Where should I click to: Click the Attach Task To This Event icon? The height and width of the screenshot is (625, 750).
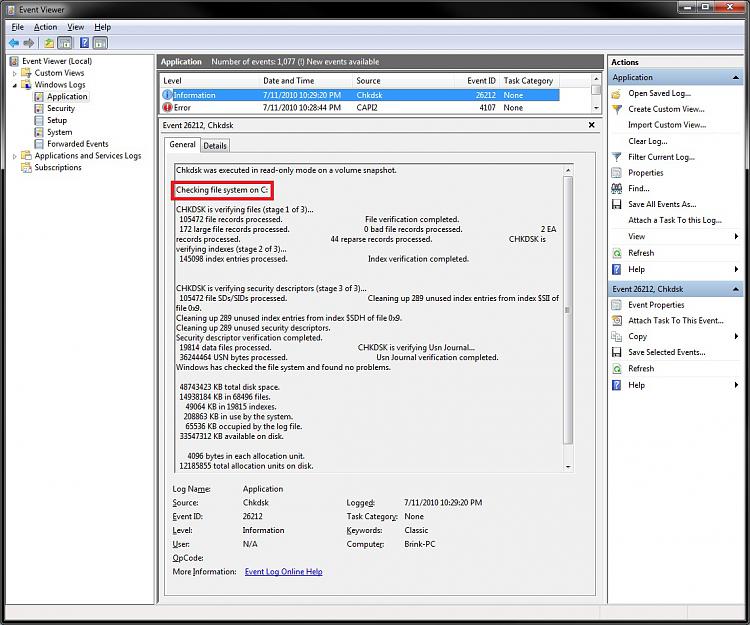coord(617,321)
